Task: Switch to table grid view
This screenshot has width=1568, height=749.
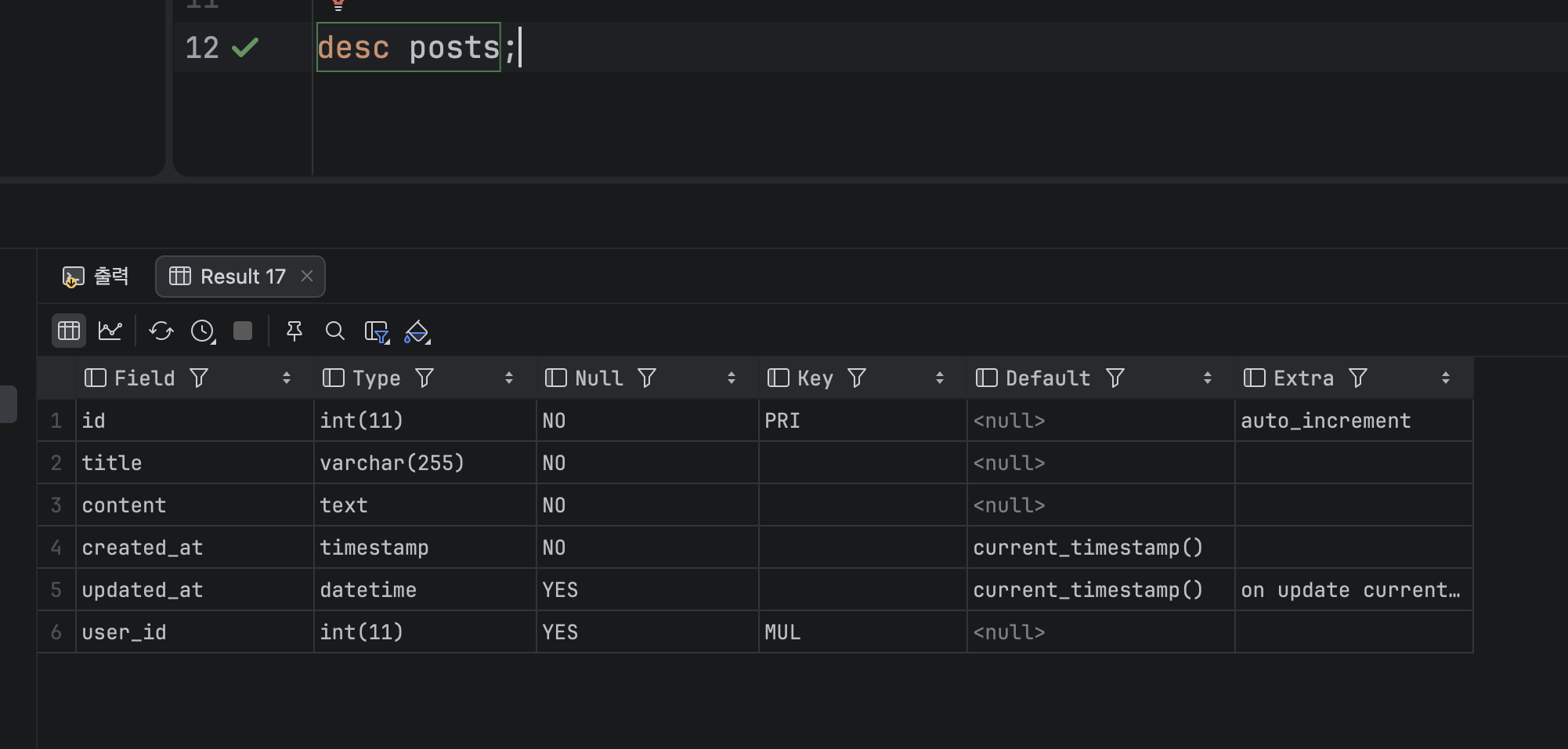Action: coord(69,331)
